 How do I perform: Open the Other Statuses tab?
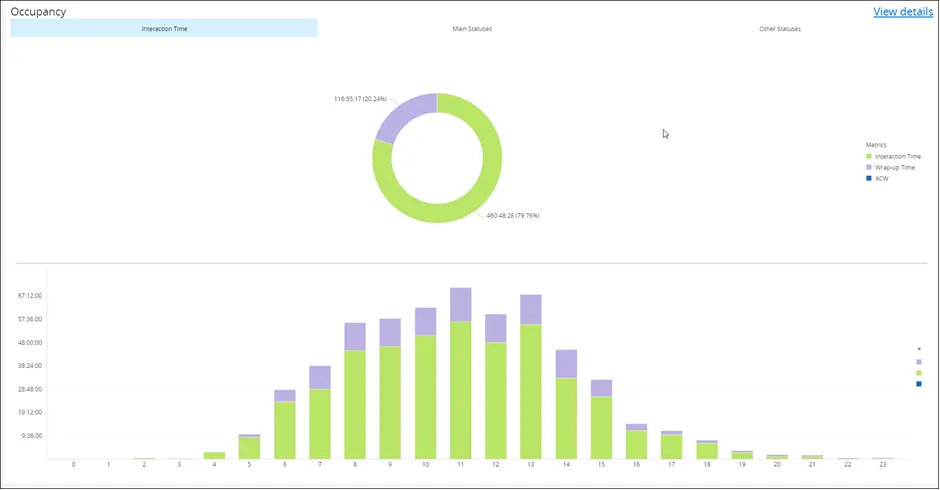tap(779, 29)
